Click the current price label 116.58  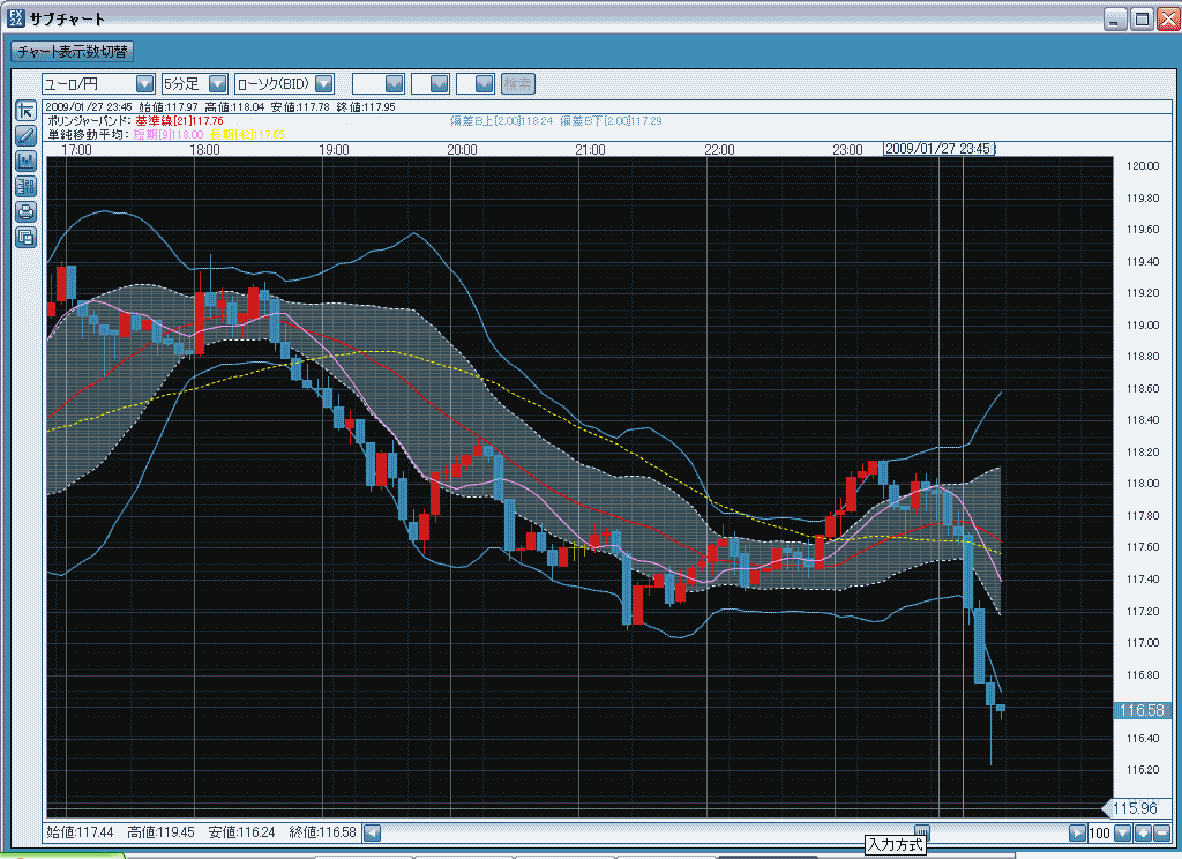pos(1143,710)
